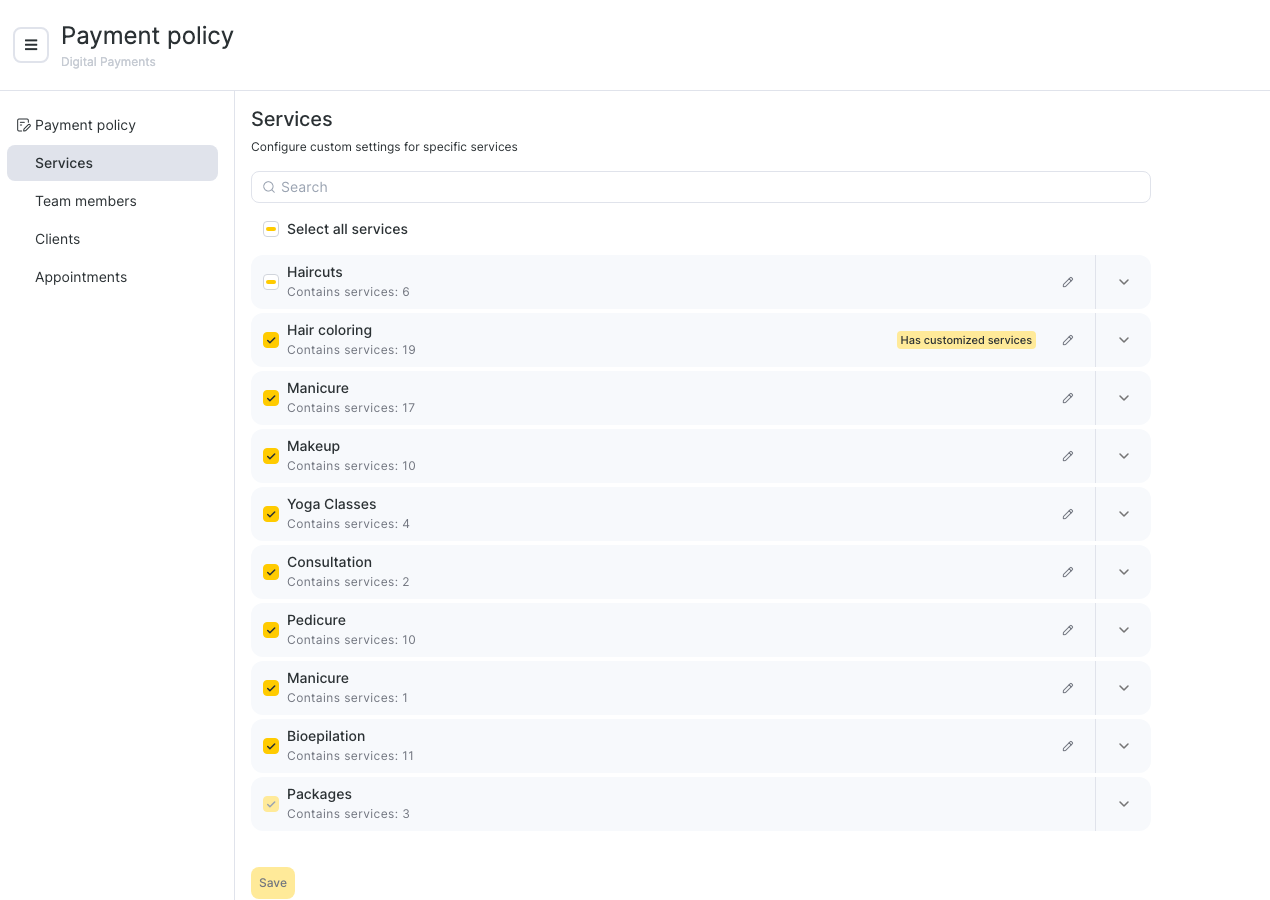Show services inside Yoga Classes
The height and width of the screenshot is (900, 1270).
click(x=1124, y=514)
